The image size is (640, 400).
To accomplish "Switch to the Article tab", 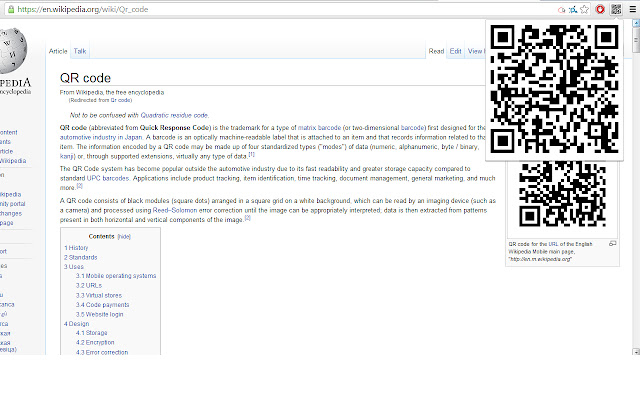I will click(x=58, y=51).
